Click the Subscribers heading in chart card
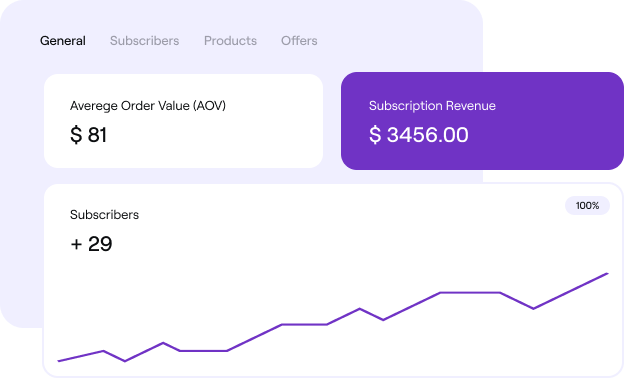624x378 pixels. (104, 215)
